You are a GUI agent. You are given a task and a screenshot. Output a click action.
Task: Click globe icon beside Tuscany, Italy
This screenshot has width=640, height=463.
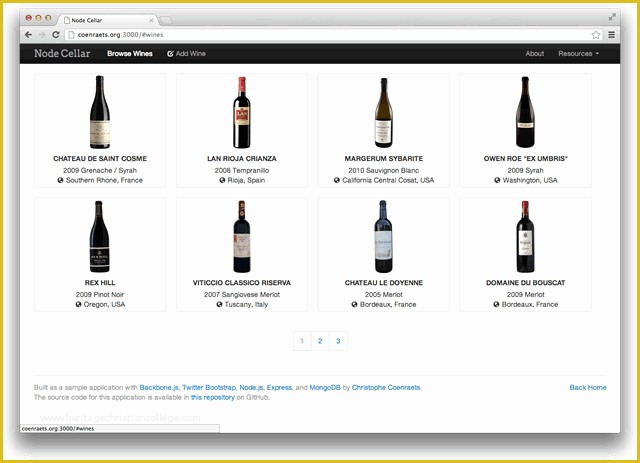(x=219, y=304)
